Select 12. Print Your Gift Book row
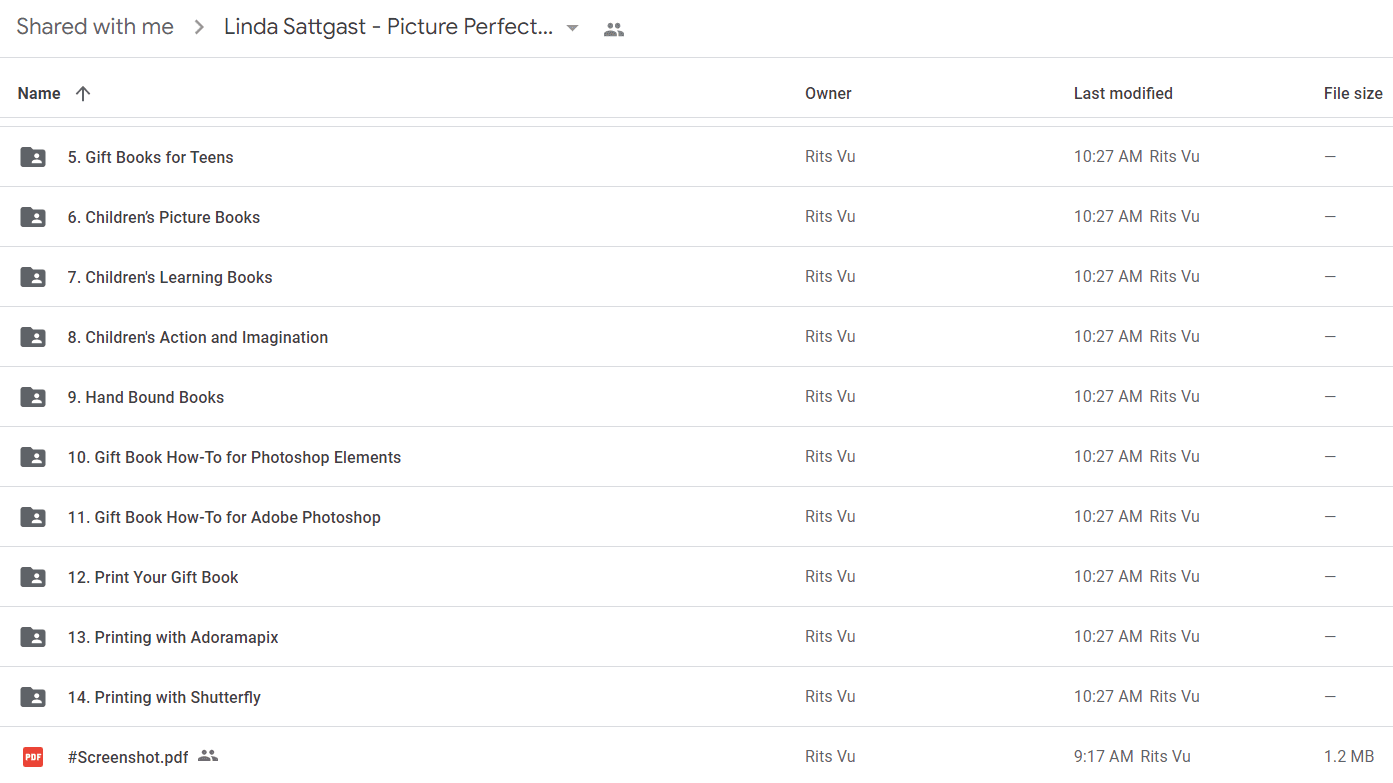 pos(696,577)
